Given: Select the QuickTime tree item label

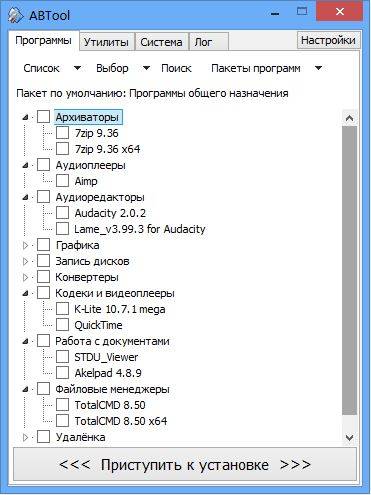Looking at the screenshot, I should [x=98, y=325].
